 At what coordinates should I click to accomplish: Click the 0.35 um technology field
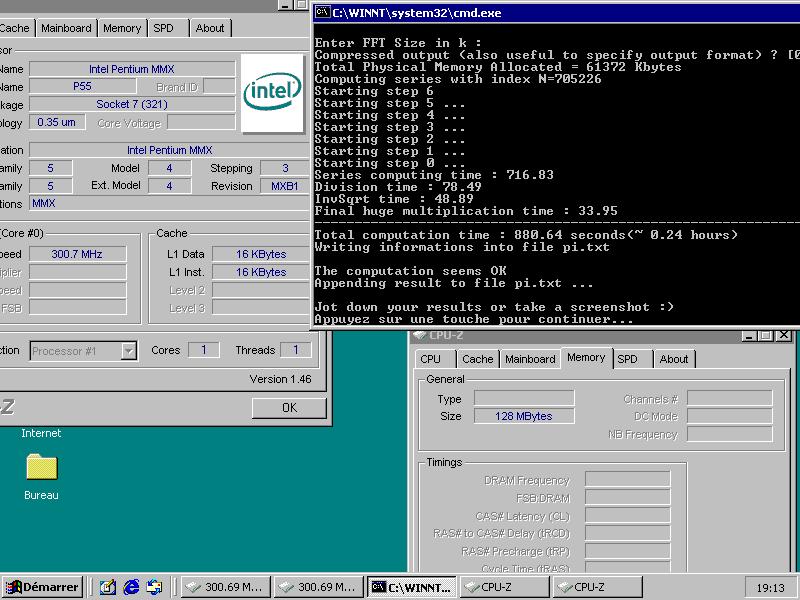click(x=57, y=122)
